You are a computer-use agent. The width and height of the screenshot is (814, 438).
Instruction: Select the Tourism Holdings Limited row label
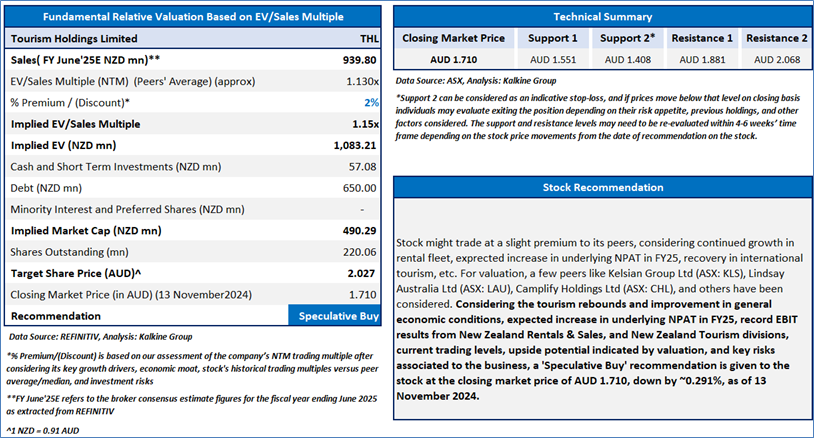74,38
